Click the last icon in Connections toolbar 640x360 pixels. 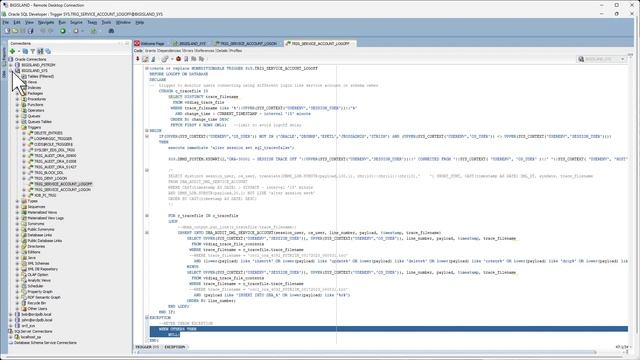point(48,51)
